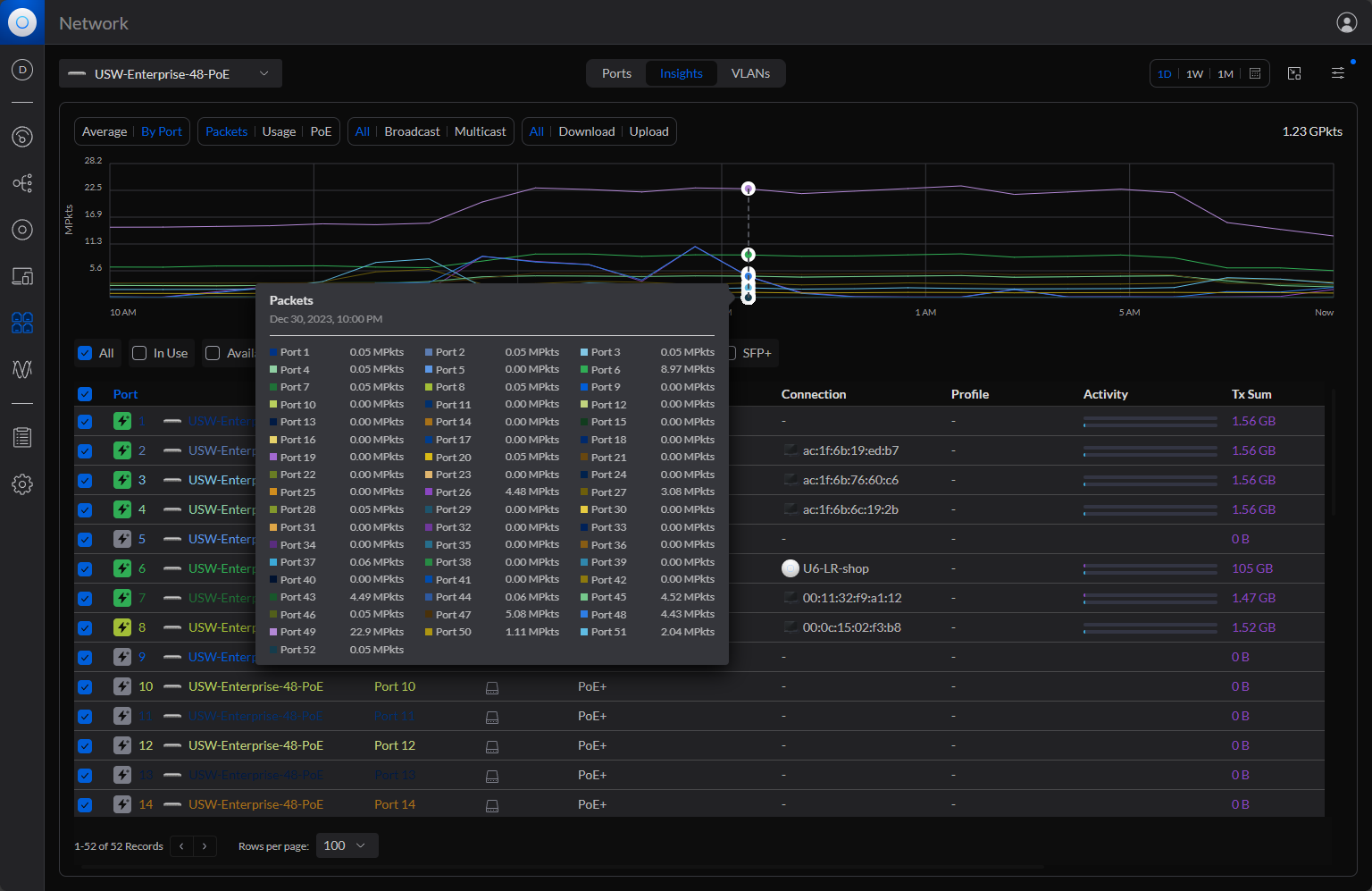
Task: Open the Settings gear in sidebar
Action: [x=22, y=484]
